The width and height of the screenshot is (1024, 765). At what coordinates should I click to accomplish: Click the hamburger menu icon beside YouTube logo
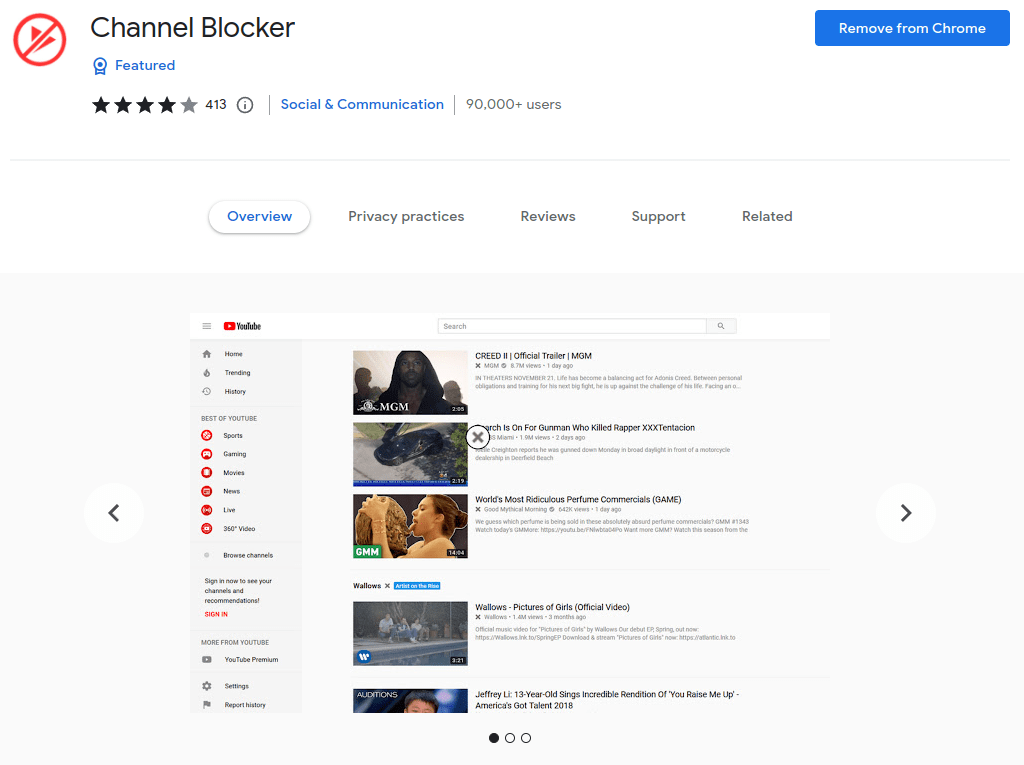click(x=207, y=326)
